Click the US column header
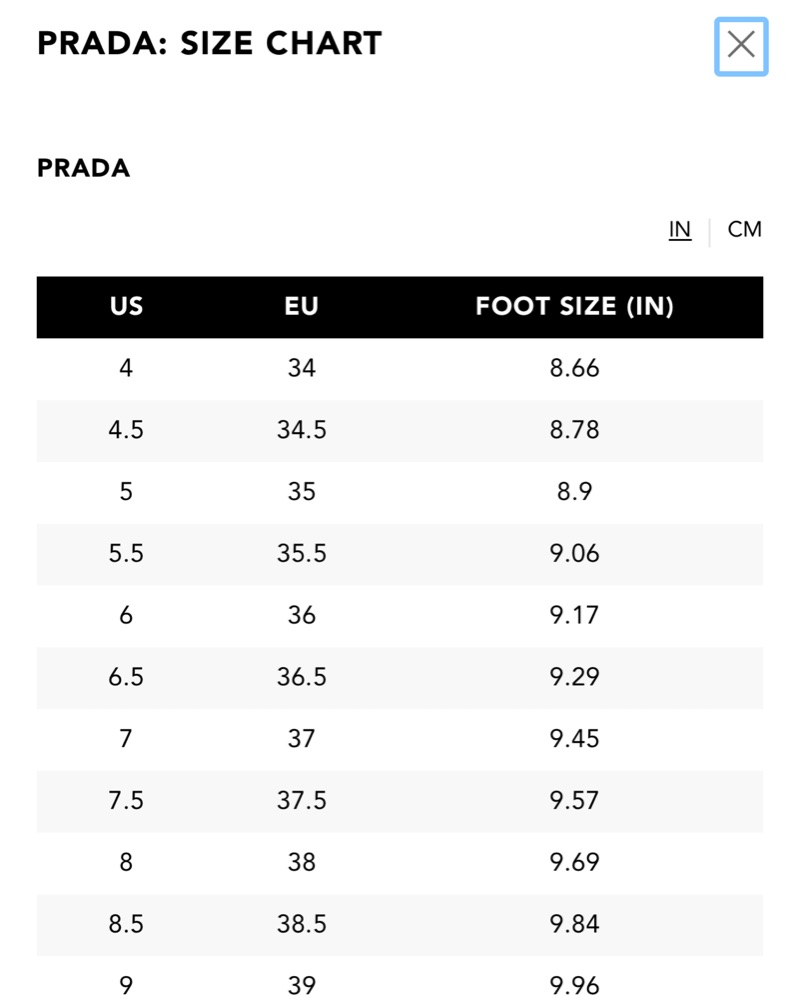Viewport: 801px width, 1001px height. (x=126, y=306)
